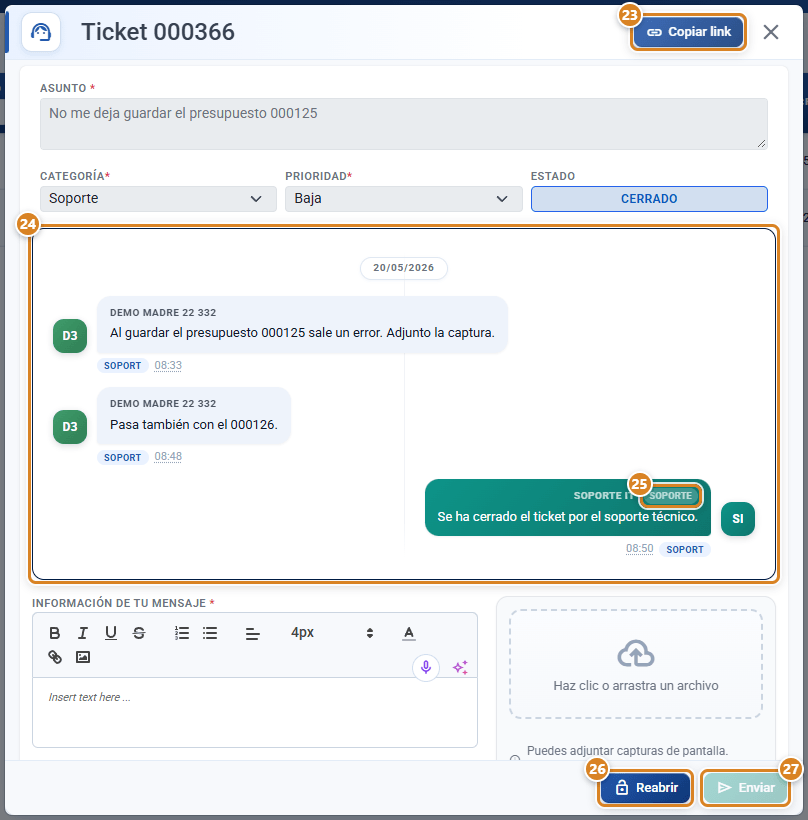Click the 08:33 message timestamp
Viewport: 808px width, 820px height.
(x=168, y=365)
